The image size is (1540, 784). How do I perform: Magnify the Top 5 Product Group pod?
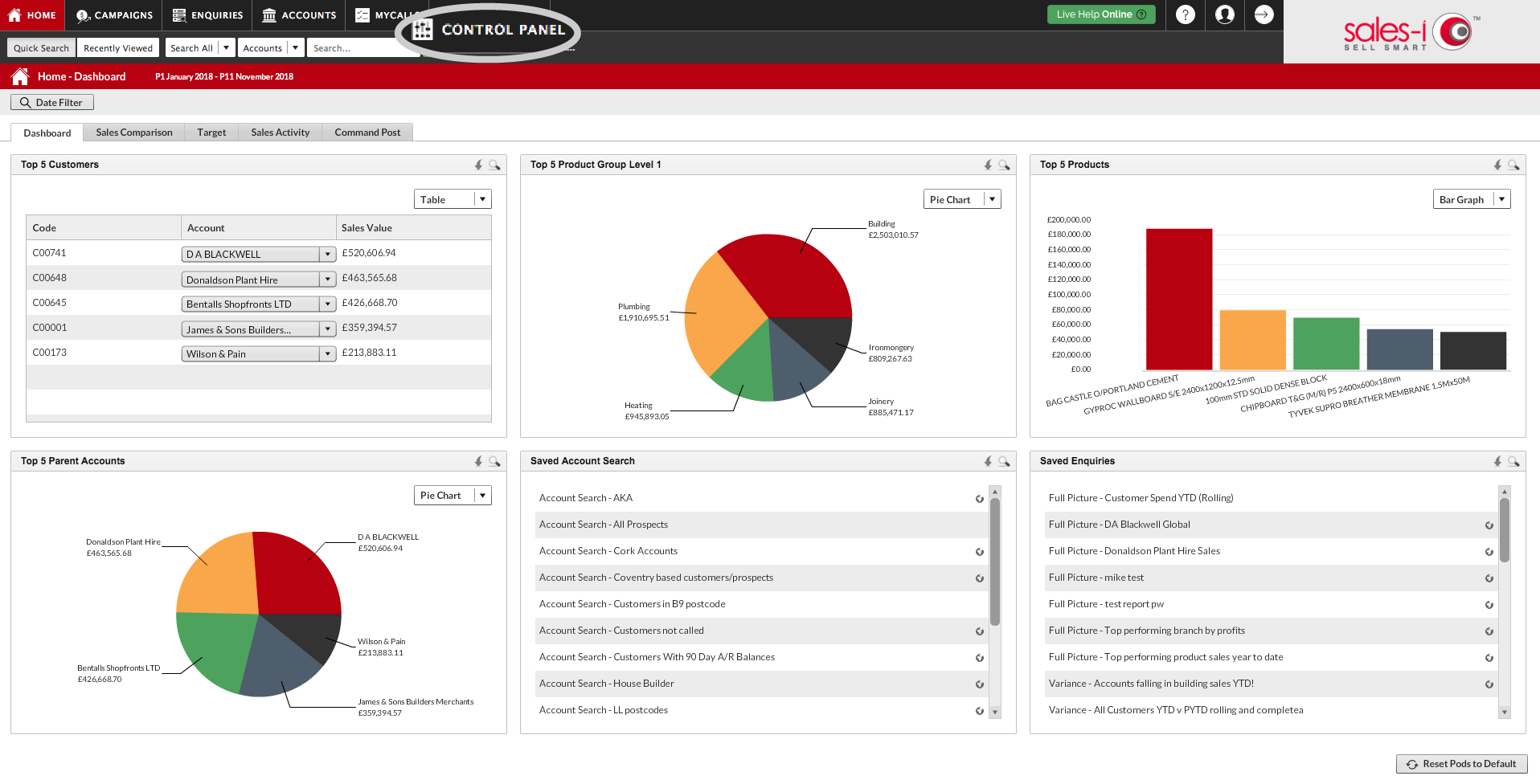(1005, 165)
